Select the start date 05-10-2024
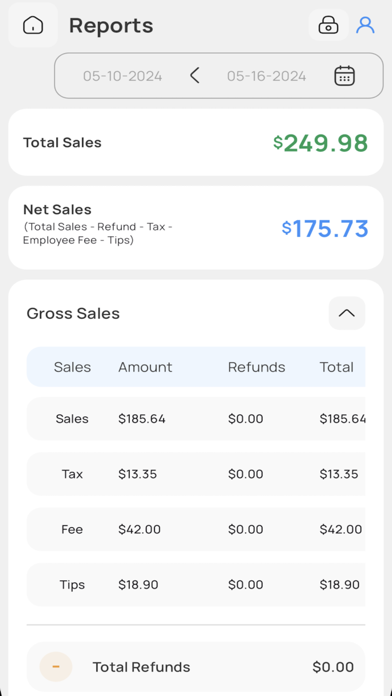392x696 pixels. tap(123, 76)
